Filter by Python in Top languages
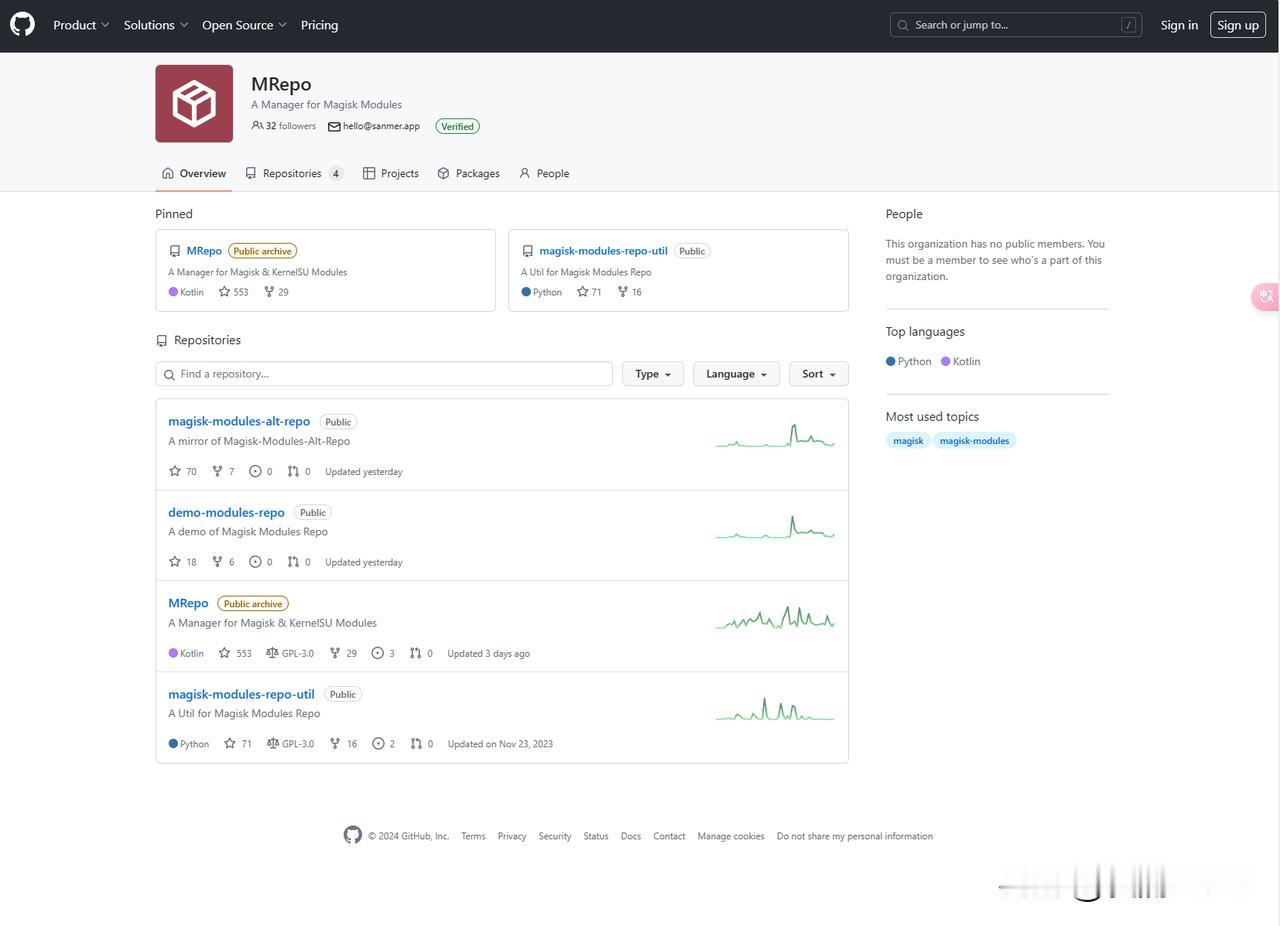1280x926 pixels. 909,361
